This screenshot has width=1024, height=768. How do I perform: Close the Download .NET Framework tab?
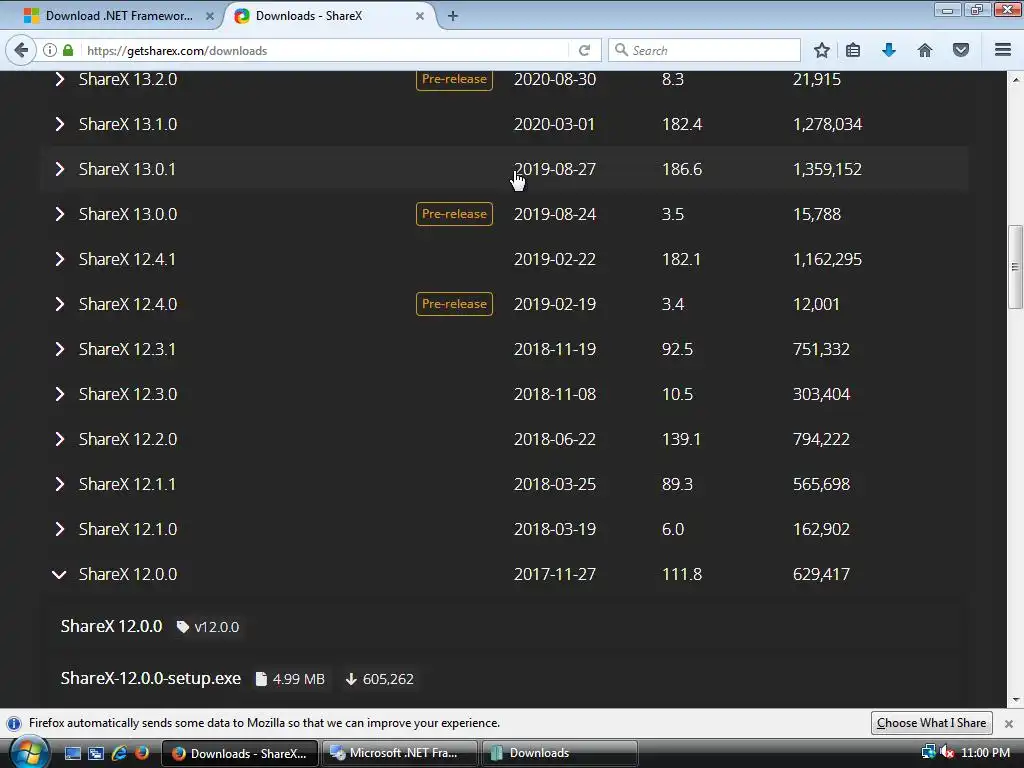click(x=210, y=16)
